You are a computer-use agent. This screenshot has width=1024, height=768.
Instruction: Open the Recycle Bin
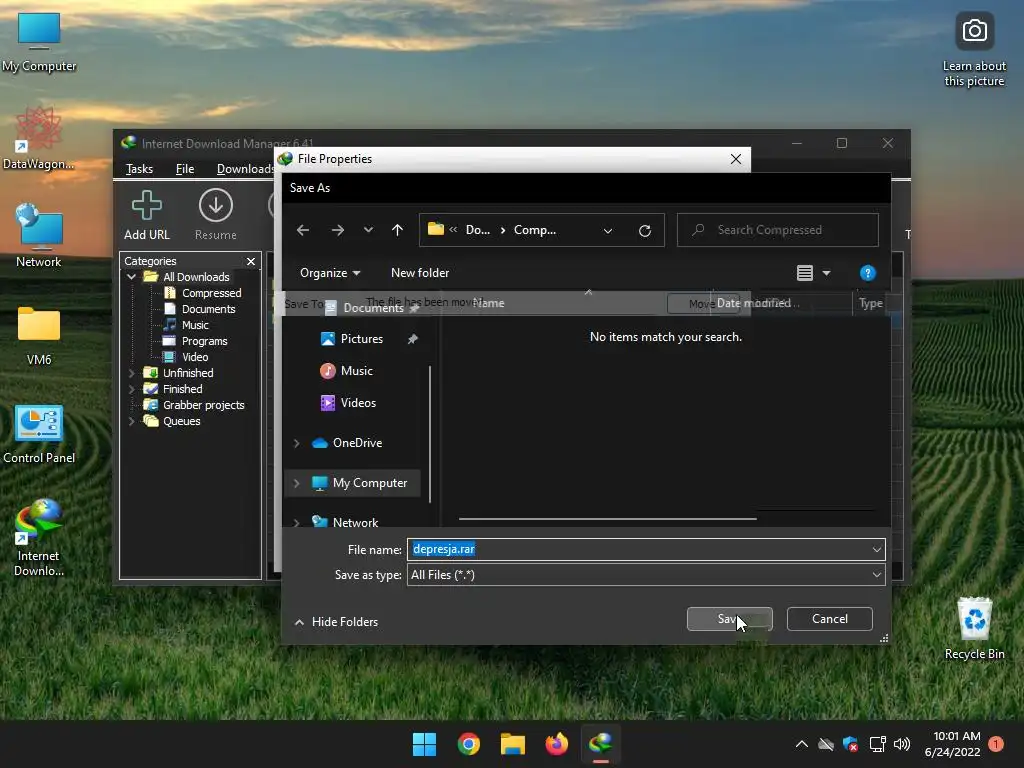(974, 628)
